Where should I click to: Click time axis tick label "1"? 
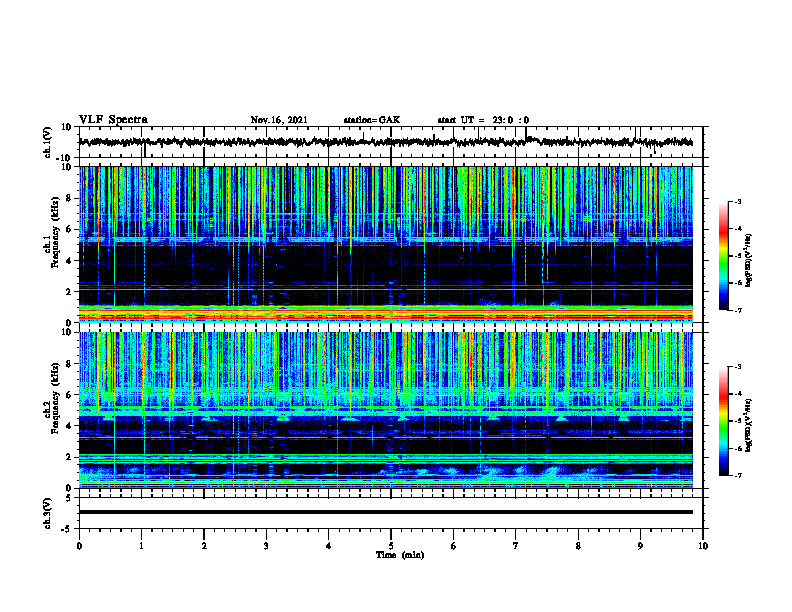pos(141,546)
